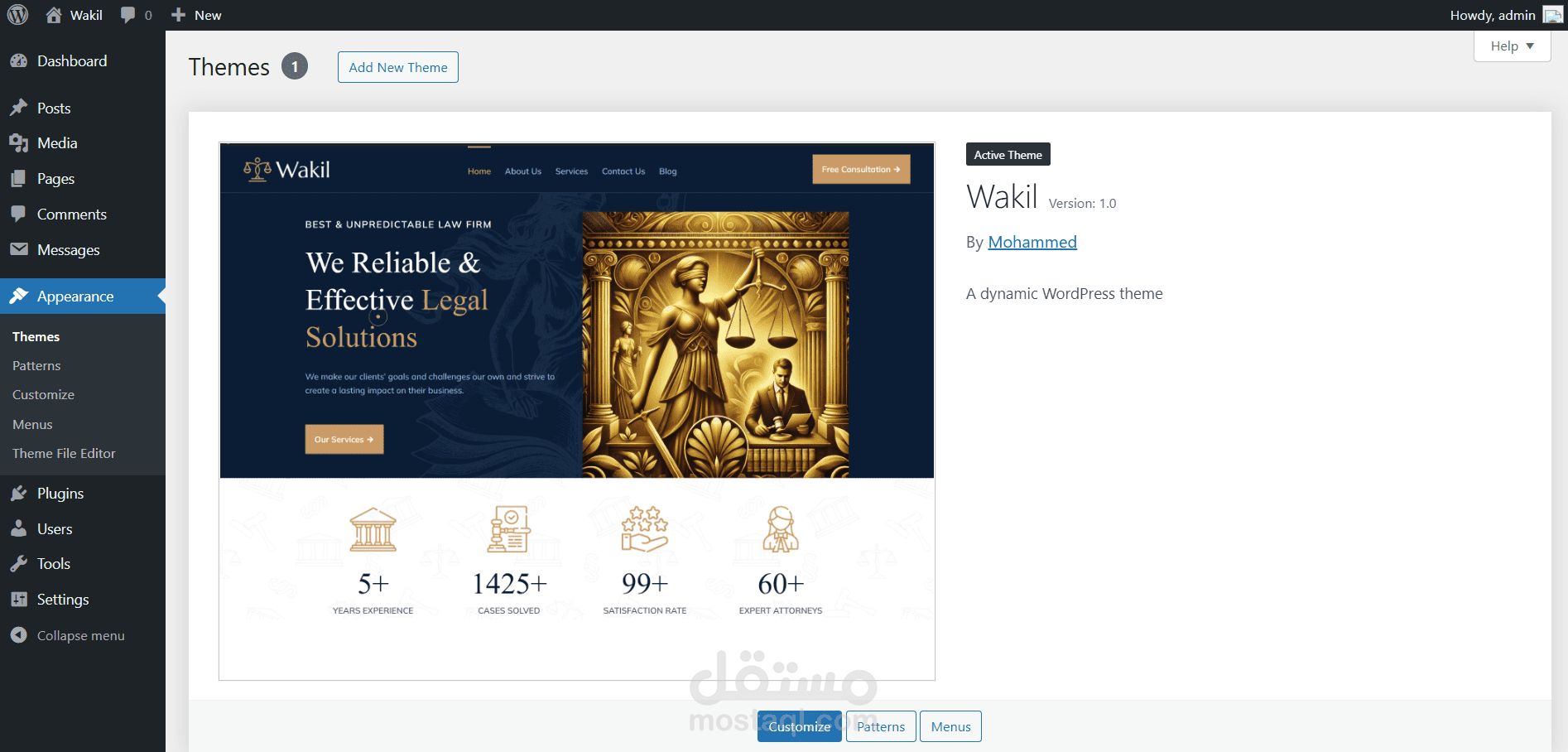Open the Users menu item

coord(83,529)
